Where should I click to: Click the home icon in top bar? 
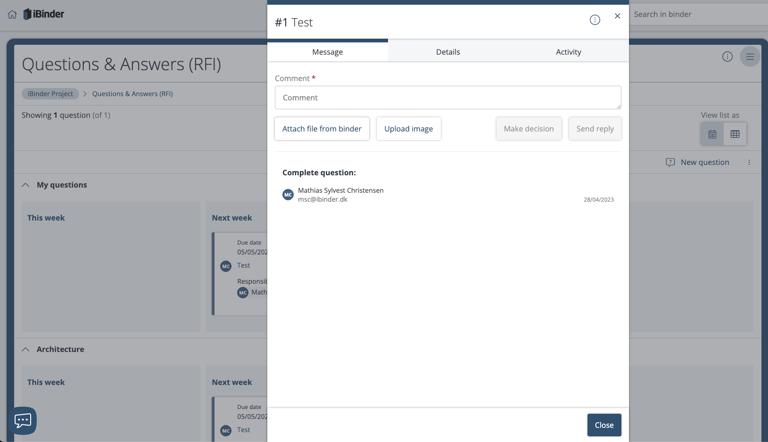coord(12,14)
